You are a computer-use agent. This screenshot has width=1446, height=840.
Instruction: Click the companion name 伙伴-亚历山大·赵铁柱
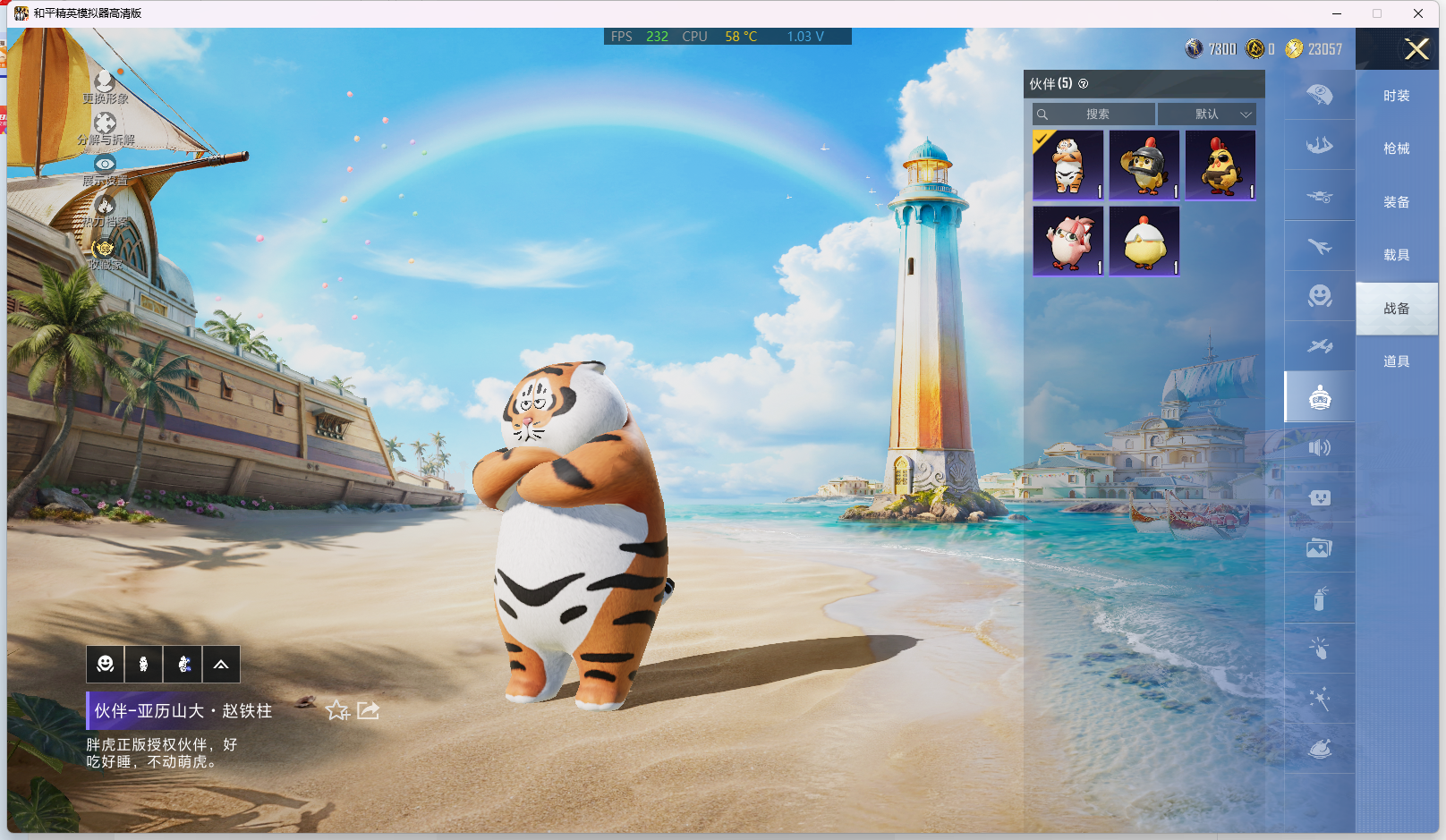coord(183,710)
